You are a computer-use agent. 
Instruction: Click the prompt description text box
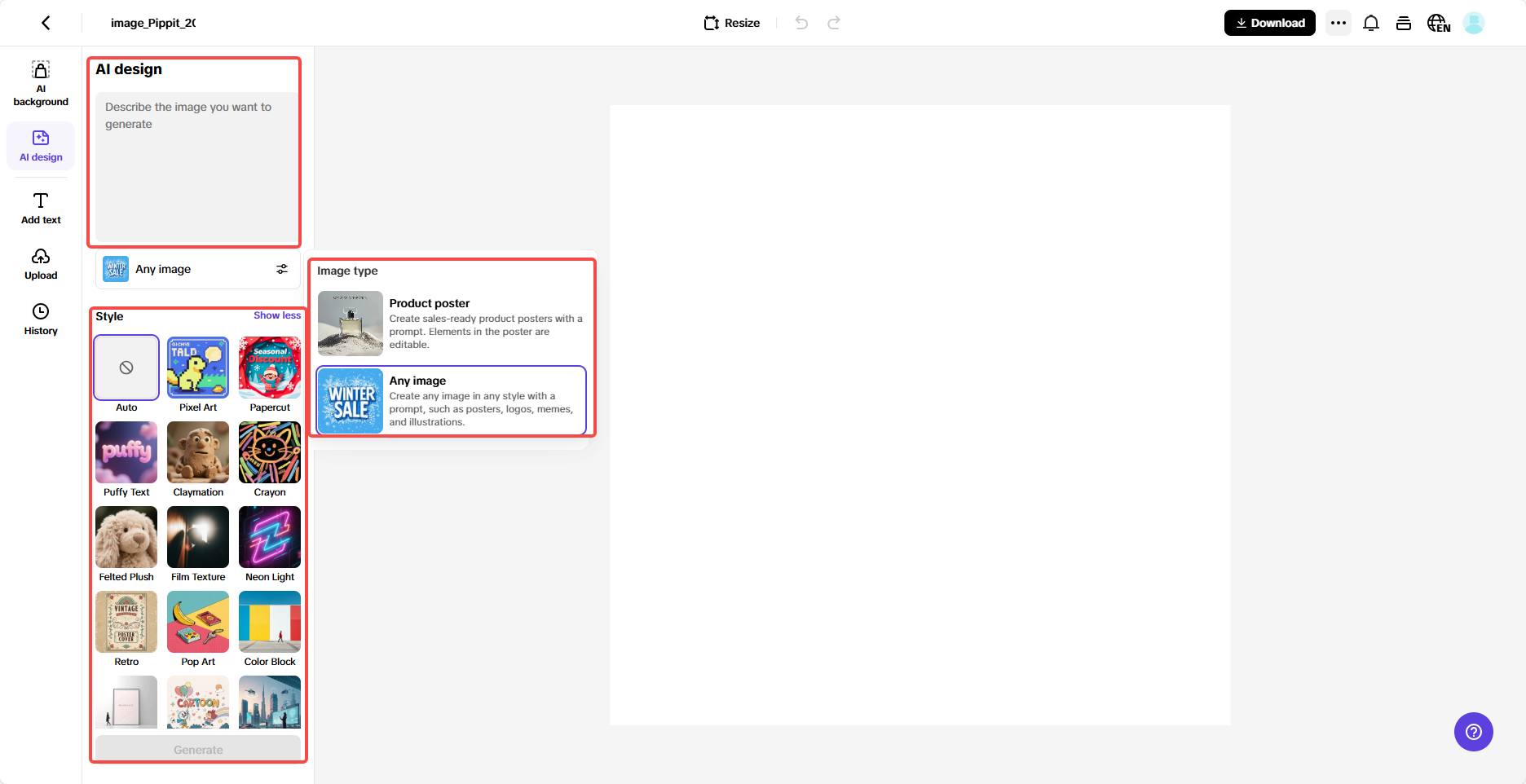coord(196,166)
